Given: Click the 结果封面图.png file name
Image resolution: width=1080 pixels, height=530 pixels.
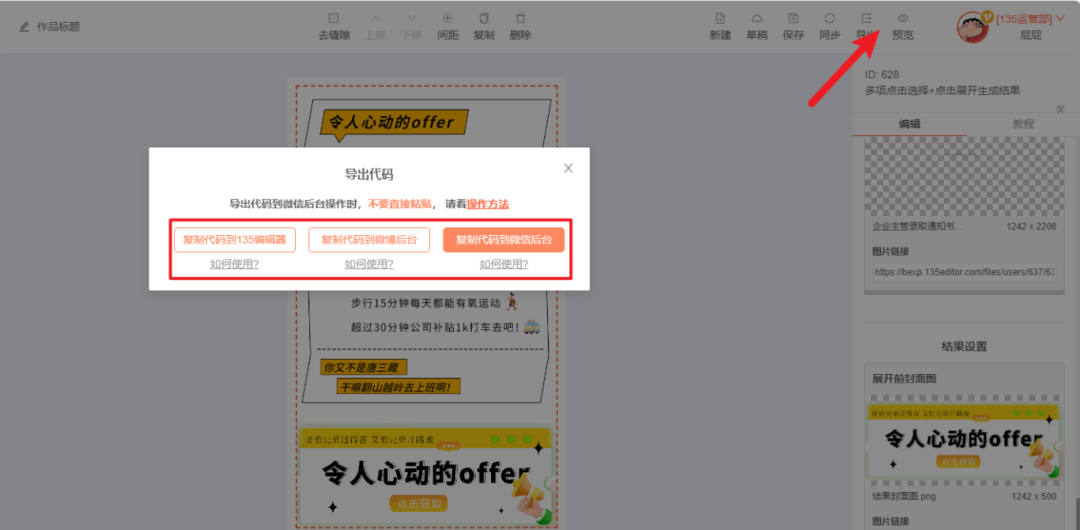Looking at the screenshot, I should (x=904, y=496).
